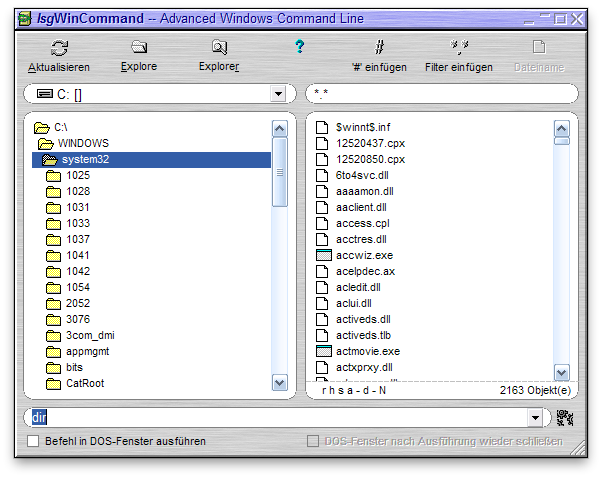Image resolution: width=602 pixels, height=478 pixels.
Task: Click actmovie.exe application icon
Action: pos(323,351)
